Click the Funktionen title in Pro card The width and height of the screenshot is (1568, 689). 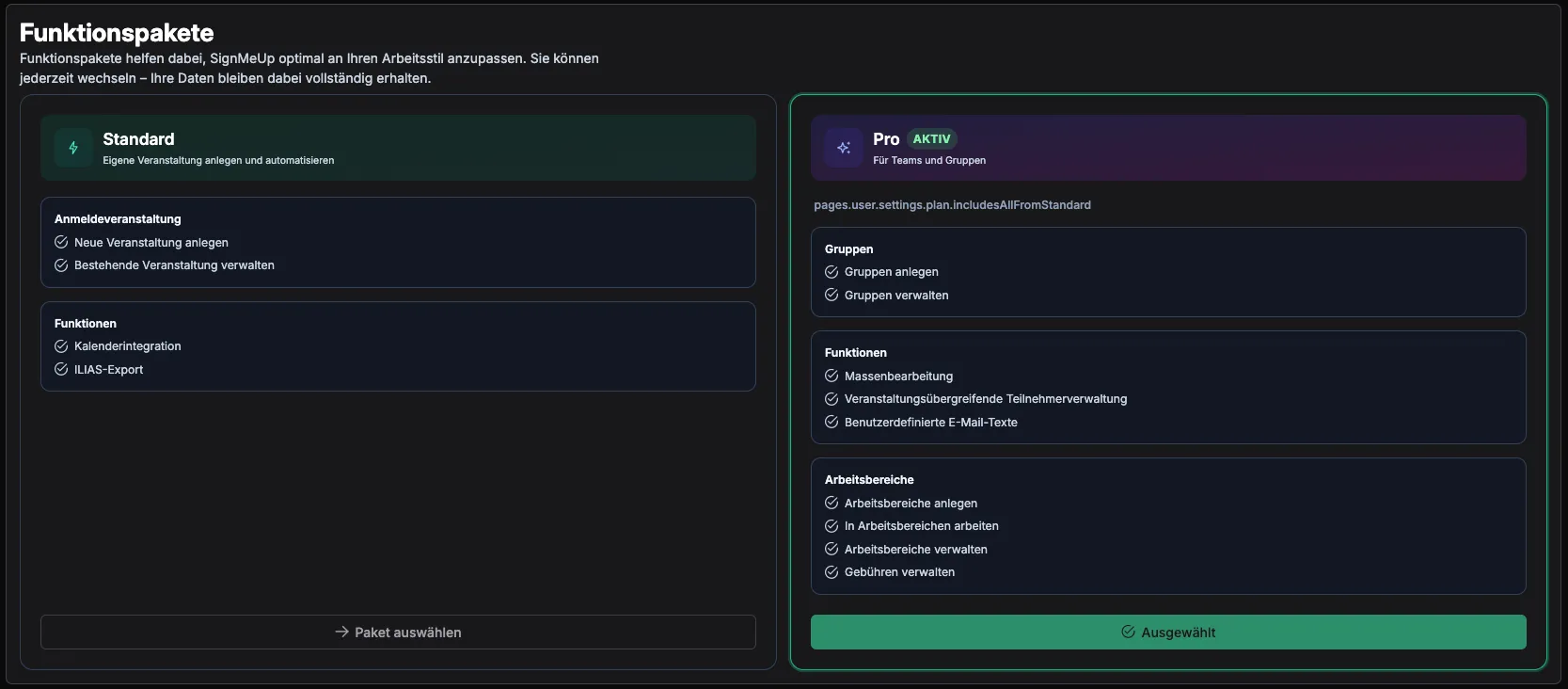[856, 353]
